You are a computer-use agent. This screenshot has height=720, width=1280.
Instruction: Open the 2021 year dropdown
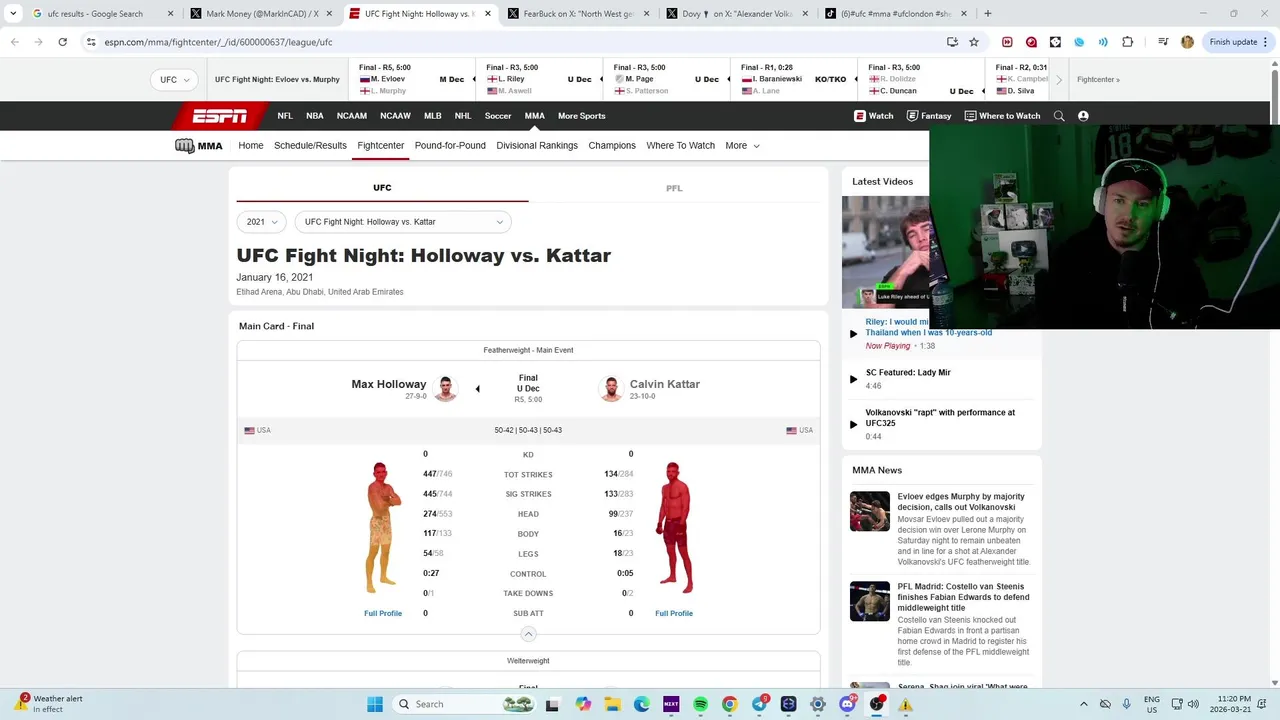tap(262, 222)
